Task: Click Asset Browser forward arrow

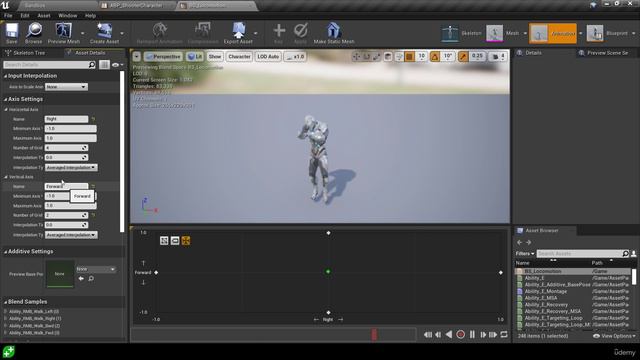Action: pos(529,242)
